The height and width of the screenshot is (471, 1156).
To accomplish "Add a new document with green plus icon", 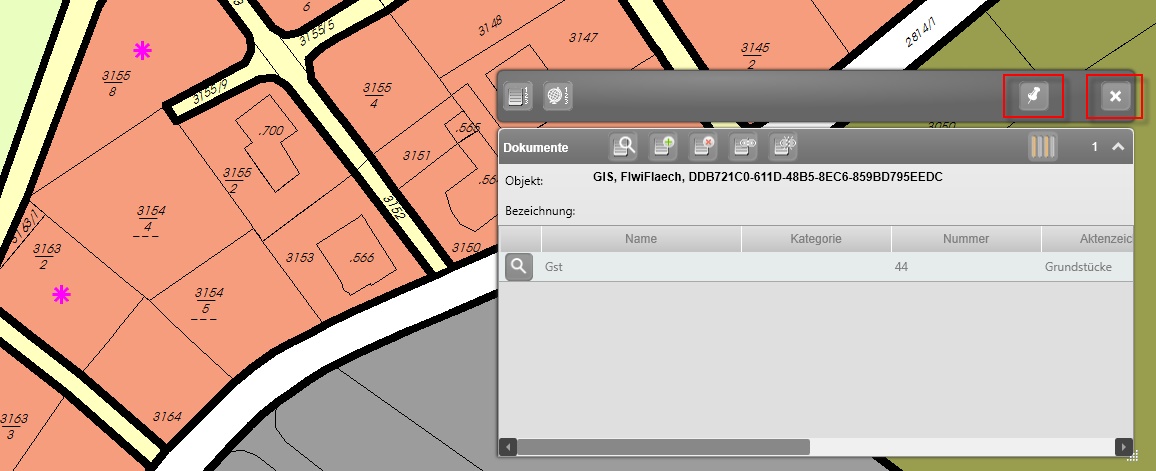I will [663, 147].
